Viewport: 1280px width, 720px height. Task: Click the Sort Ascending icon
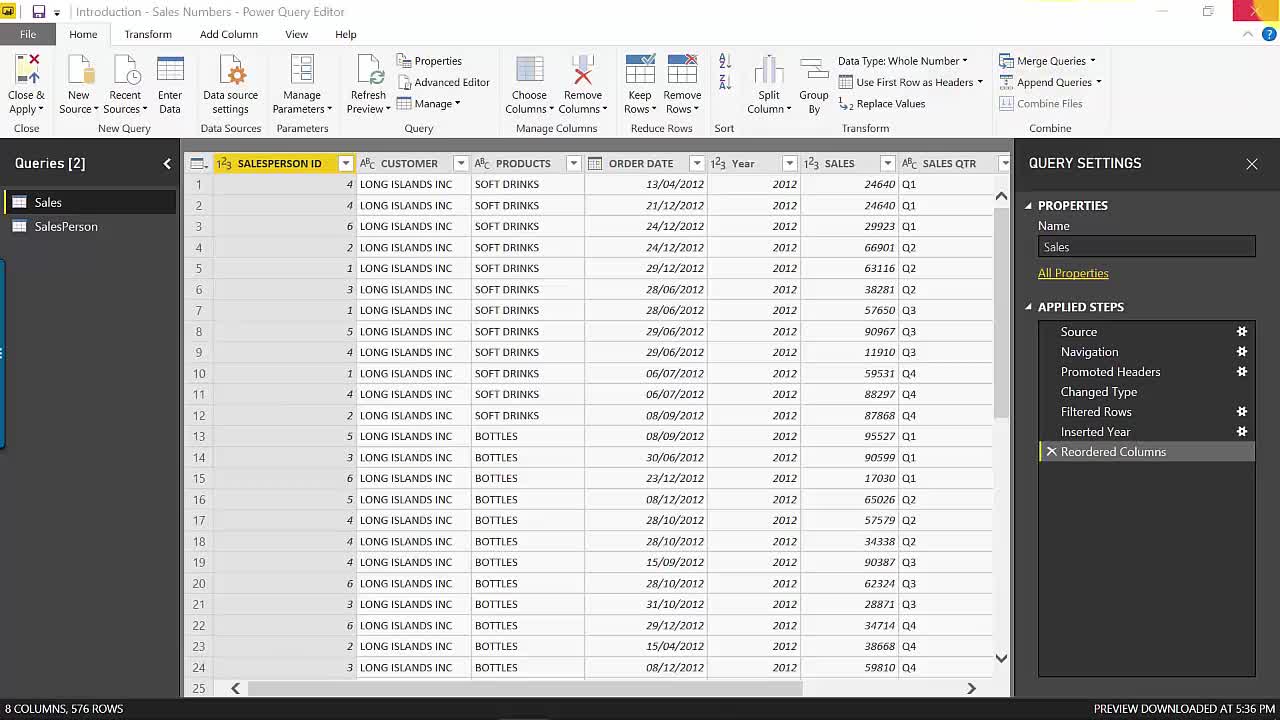(725, 62)
